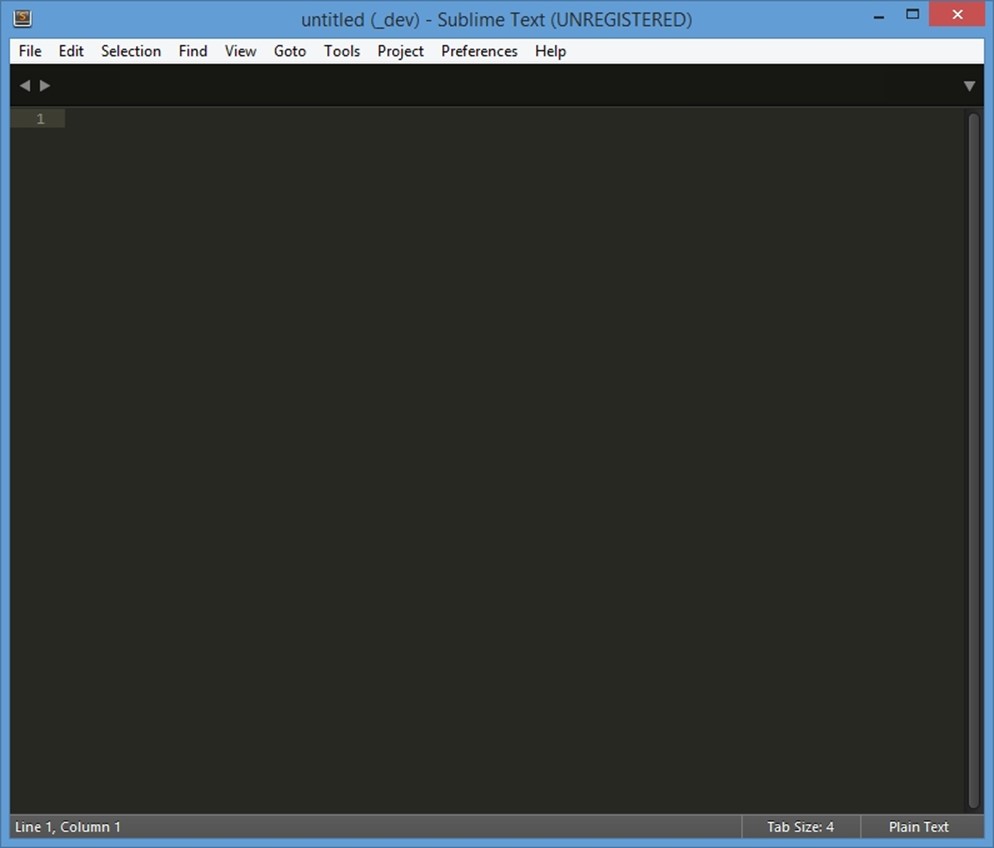Open the Find menu

tap(193, 51)
